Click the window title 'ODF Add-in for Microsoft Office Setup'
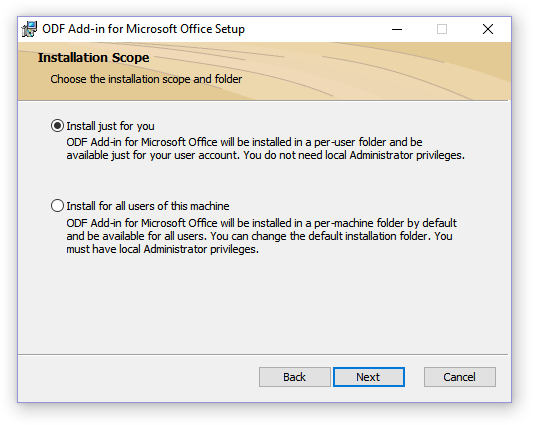 click(x=143, y=29)
